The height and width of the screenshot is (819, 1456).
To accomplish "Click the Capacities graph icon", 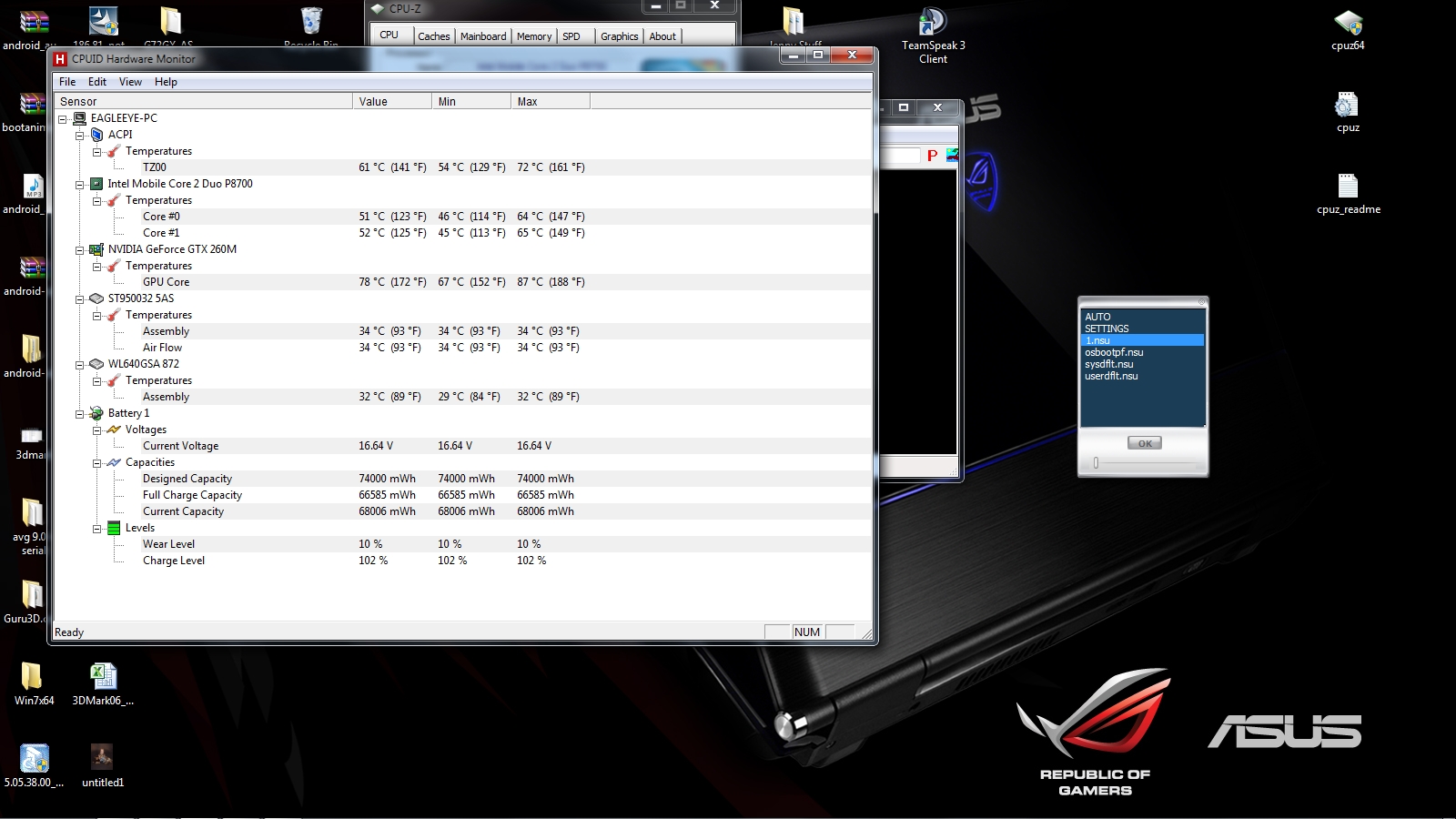I will [x=114, y=462].
